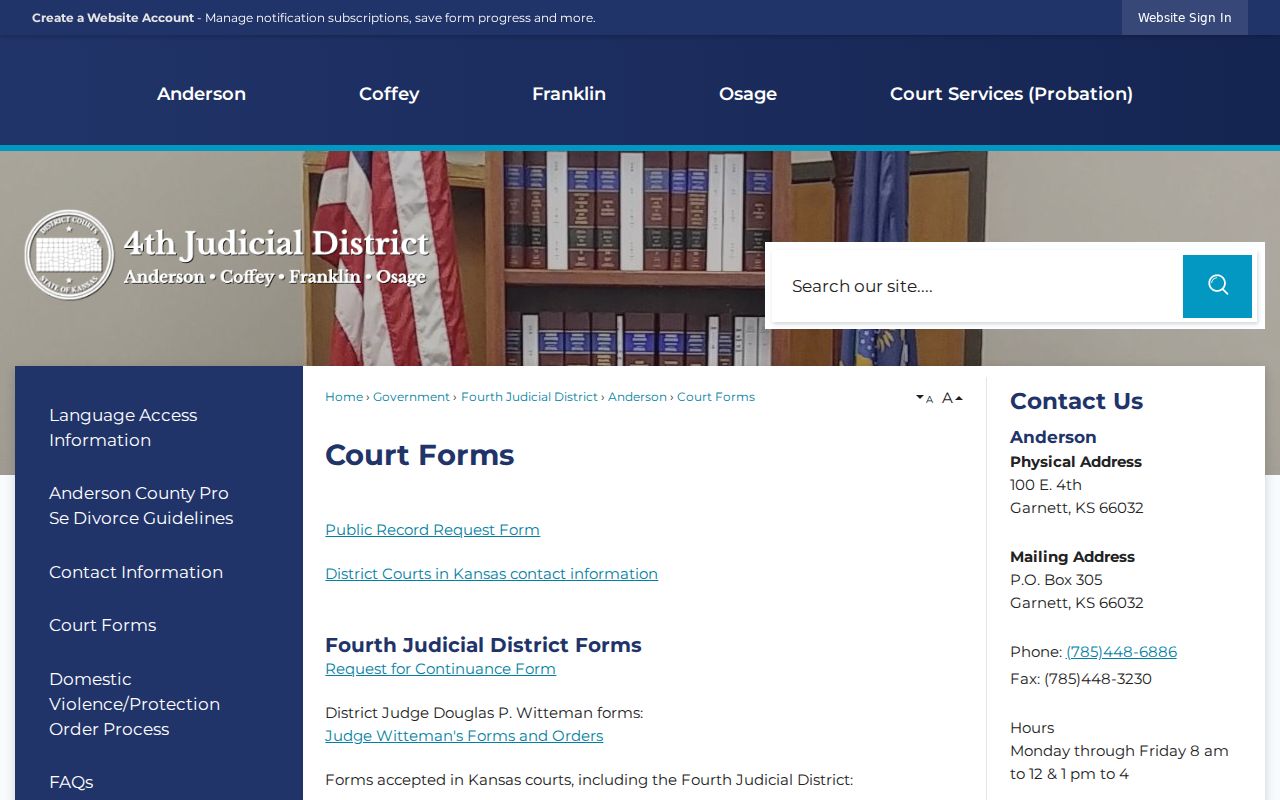
Task: Click Create a Website Account link
Action: [x=113, y=18]
